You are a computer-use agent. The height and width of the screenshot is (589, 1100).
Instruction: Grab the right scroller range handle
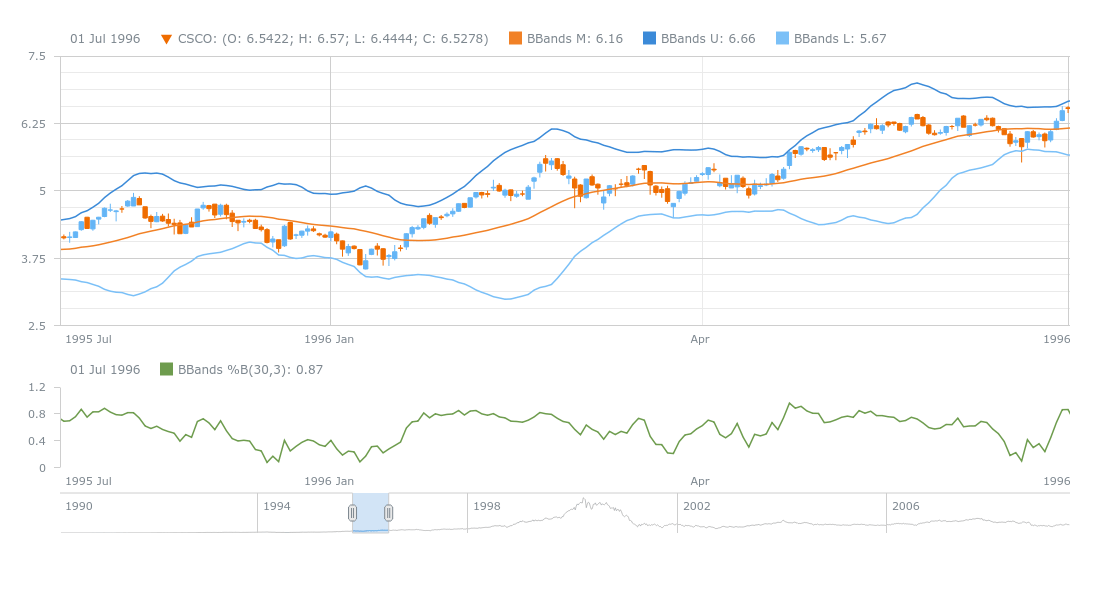[388, 513]
